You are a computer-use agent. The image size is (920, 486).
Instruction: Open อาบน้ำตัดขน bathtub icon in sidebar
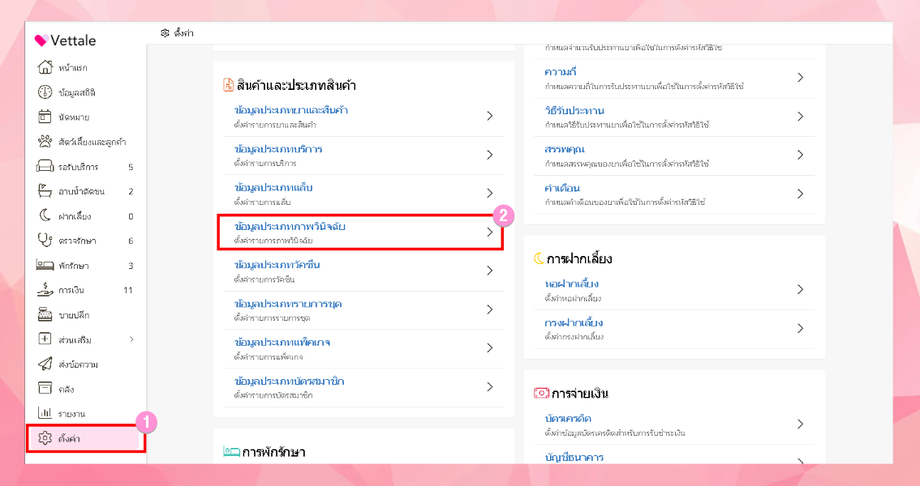click(45, 191)
